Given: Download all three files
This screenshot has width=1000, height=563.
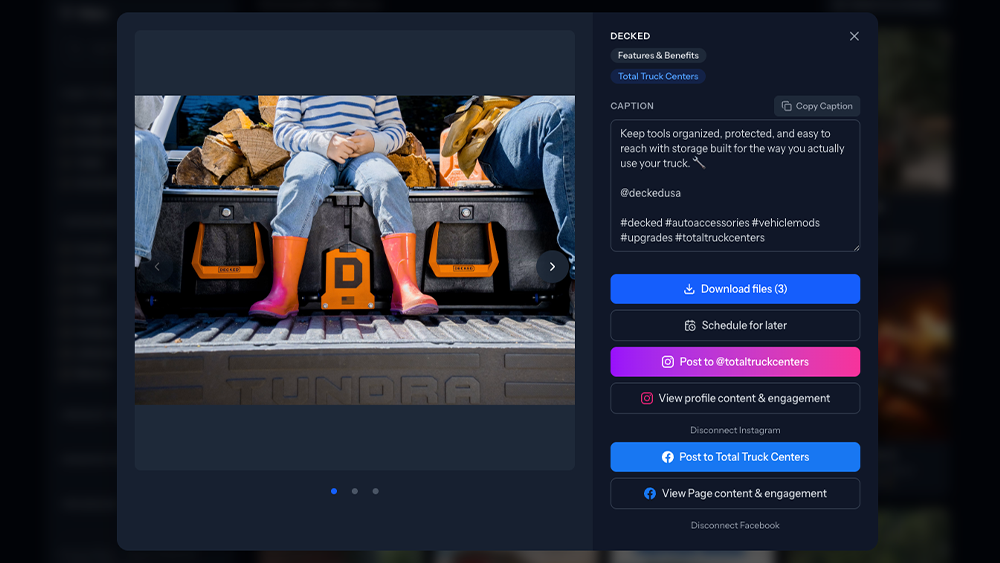Looking at the screenshot, I should coord(735,289).
